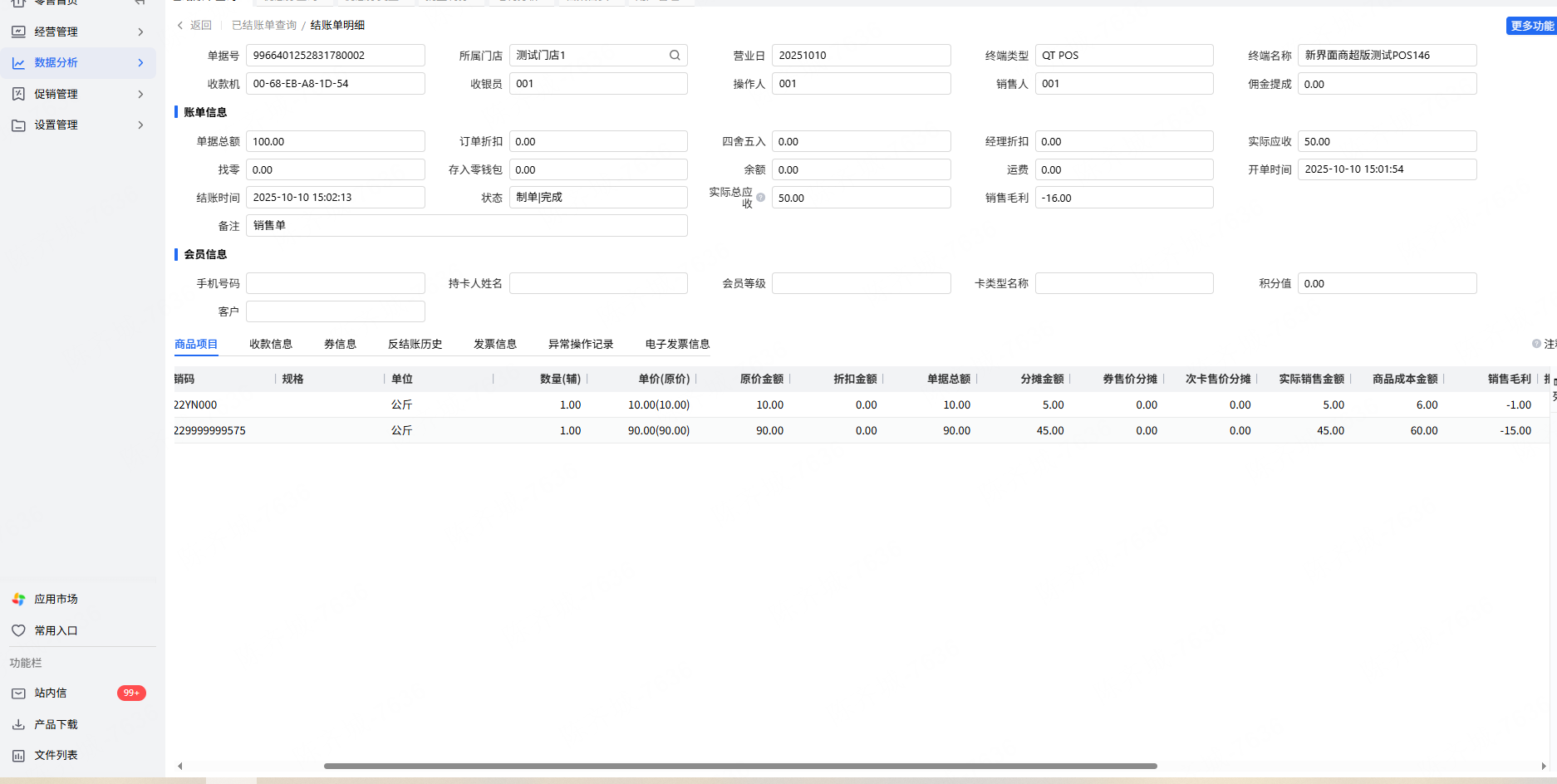Click the 积分值 input field

click(1388, 284)
